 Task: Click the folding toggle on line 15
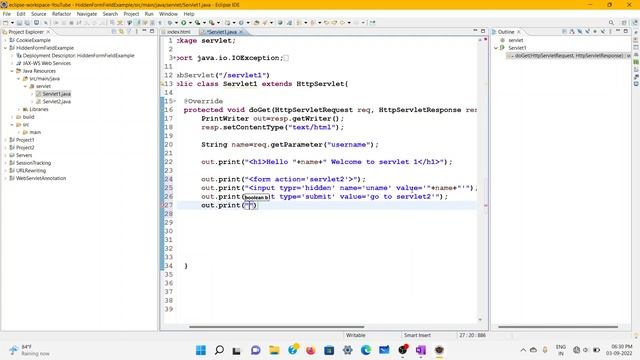pyautogui.click(x=175, y=101)
